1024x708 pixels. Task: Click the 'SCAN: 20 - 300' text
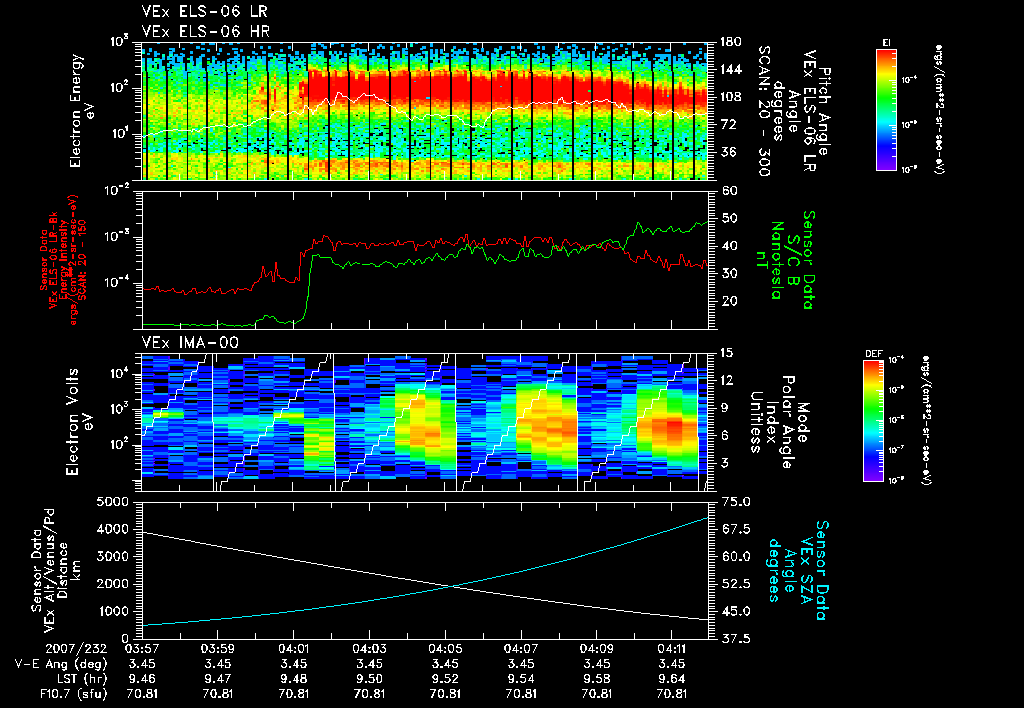(764, 111)
